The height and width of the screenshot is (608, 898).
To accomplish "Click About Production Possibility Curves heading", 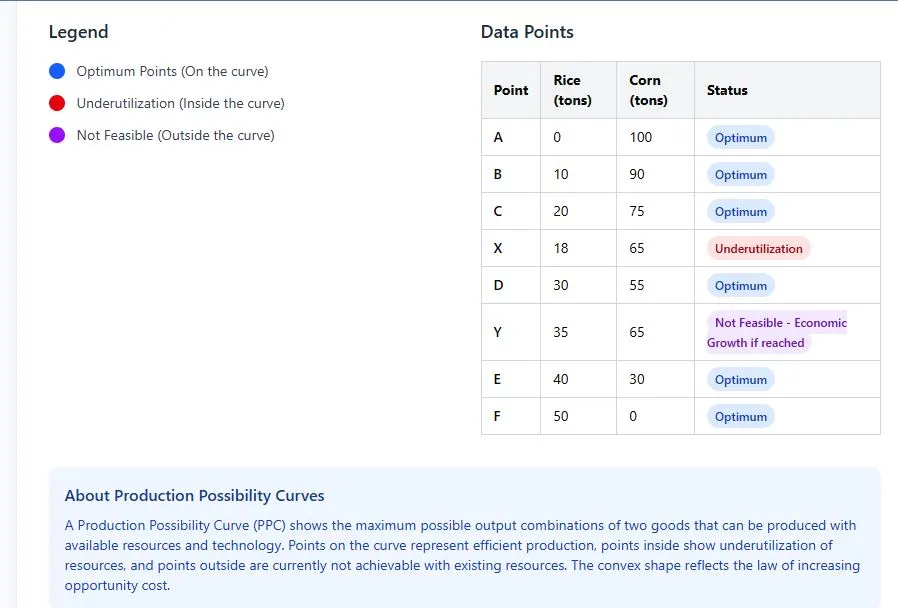I will pyautogui.click(x=194, y=496).
